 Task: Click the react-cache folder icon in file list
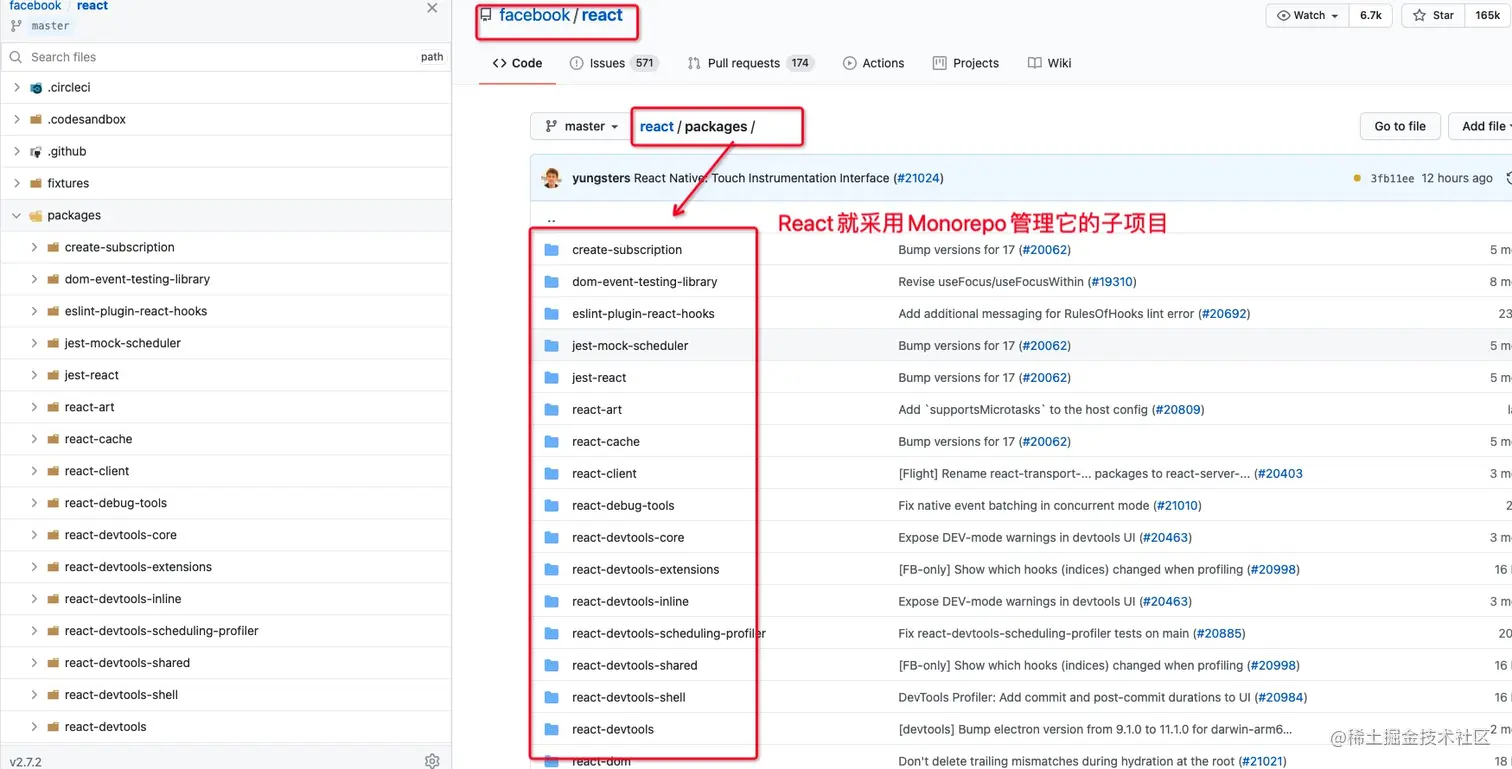point(551,441)
